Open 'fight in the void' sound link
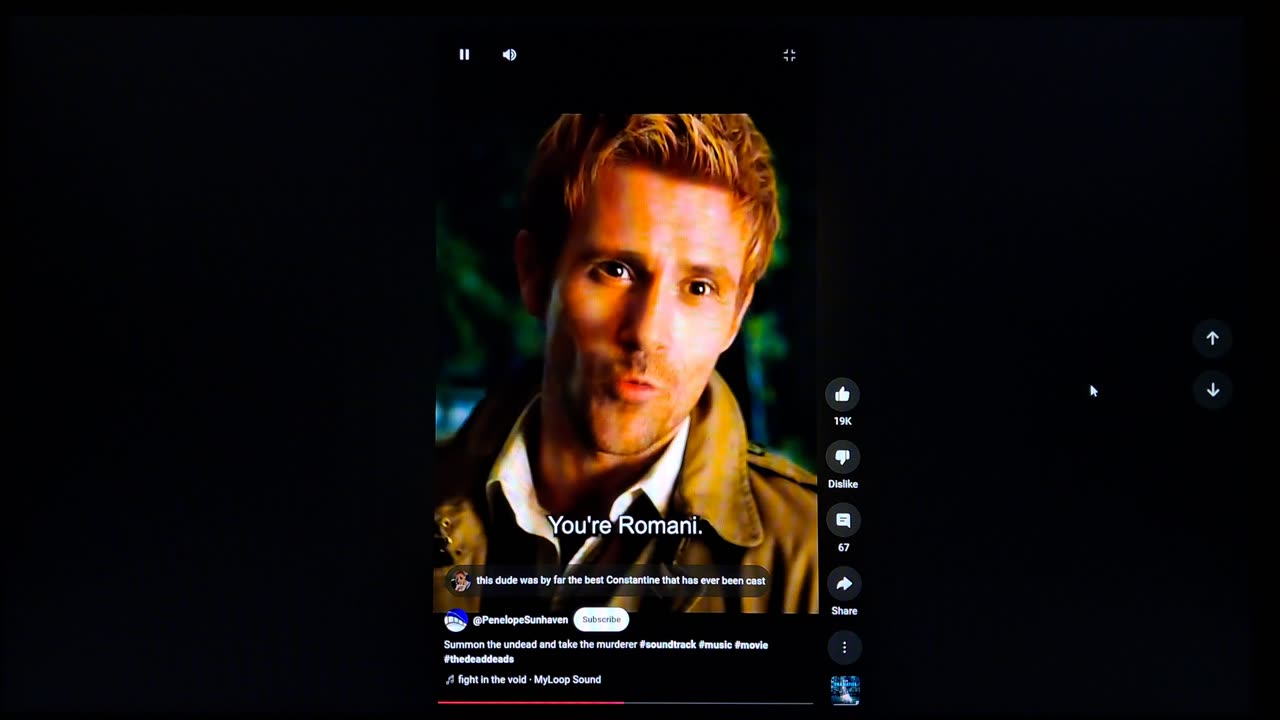This screenshot has width=1280, height=720. pos(529,680)
